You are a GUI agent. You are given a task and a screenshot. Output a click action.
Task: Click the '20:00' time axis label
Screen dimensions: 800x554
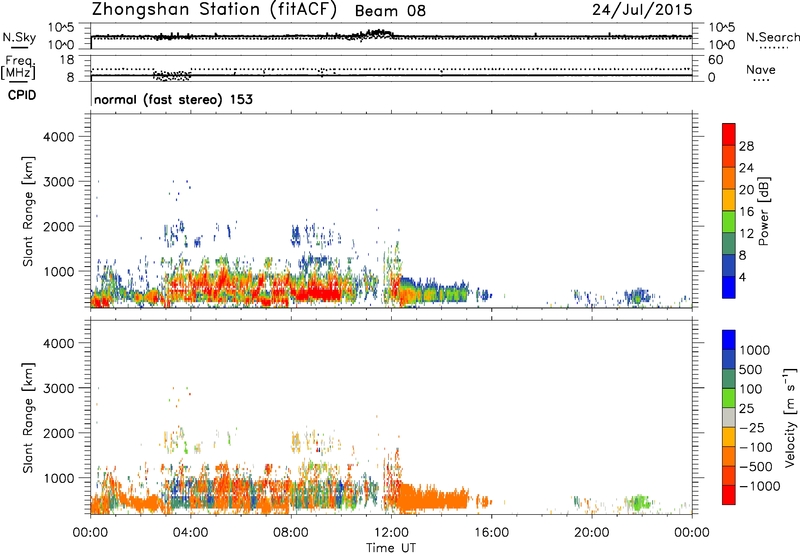click(x=591, y=533)
